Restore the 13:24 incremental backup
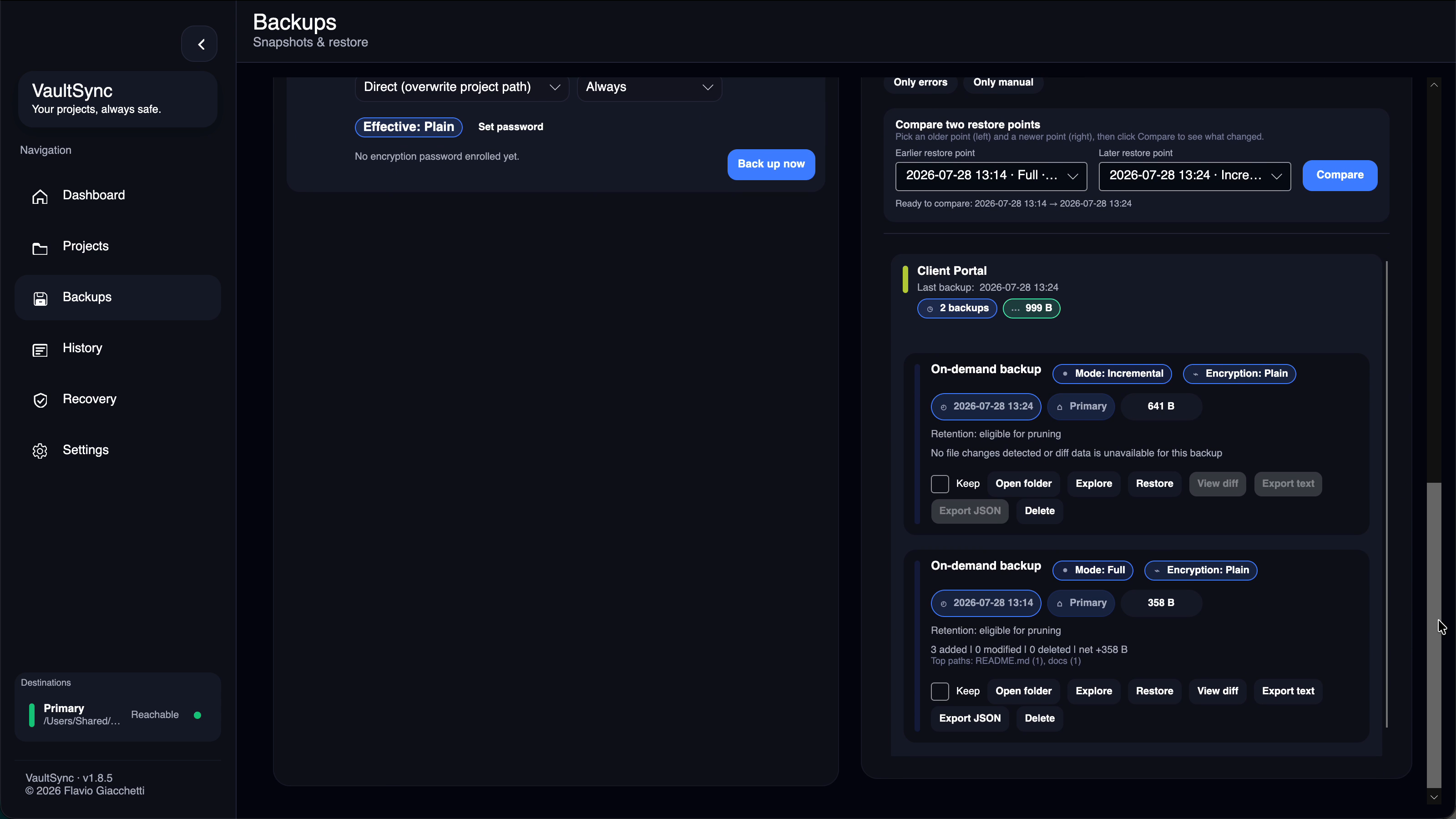The image size is (1456, 819). click(x=1154, y=484)
